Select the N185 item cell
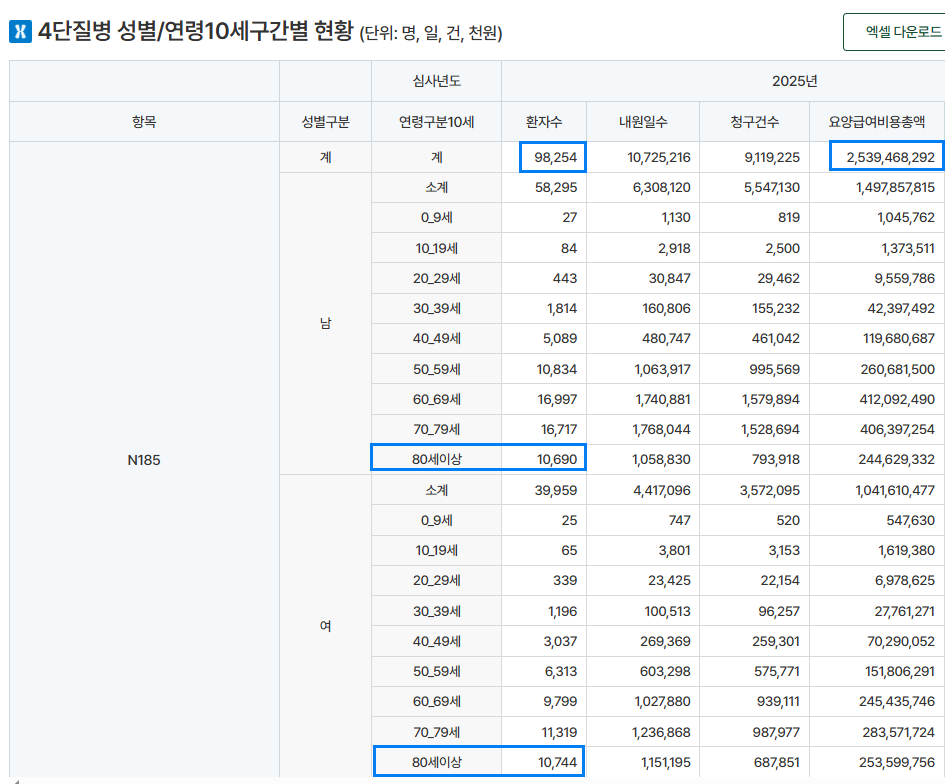The width and height of the screenshot is (945, 784). [x=144, y=460]
